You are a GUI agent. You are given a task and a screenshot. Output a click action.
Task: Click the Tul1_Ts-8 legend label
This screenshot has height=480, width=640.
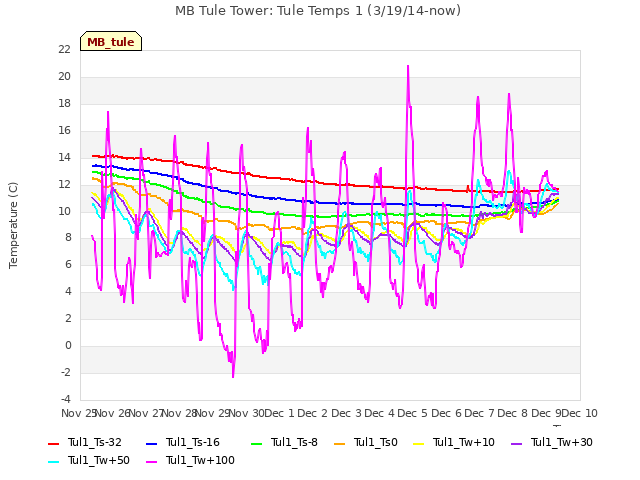[x=294, y=442]
